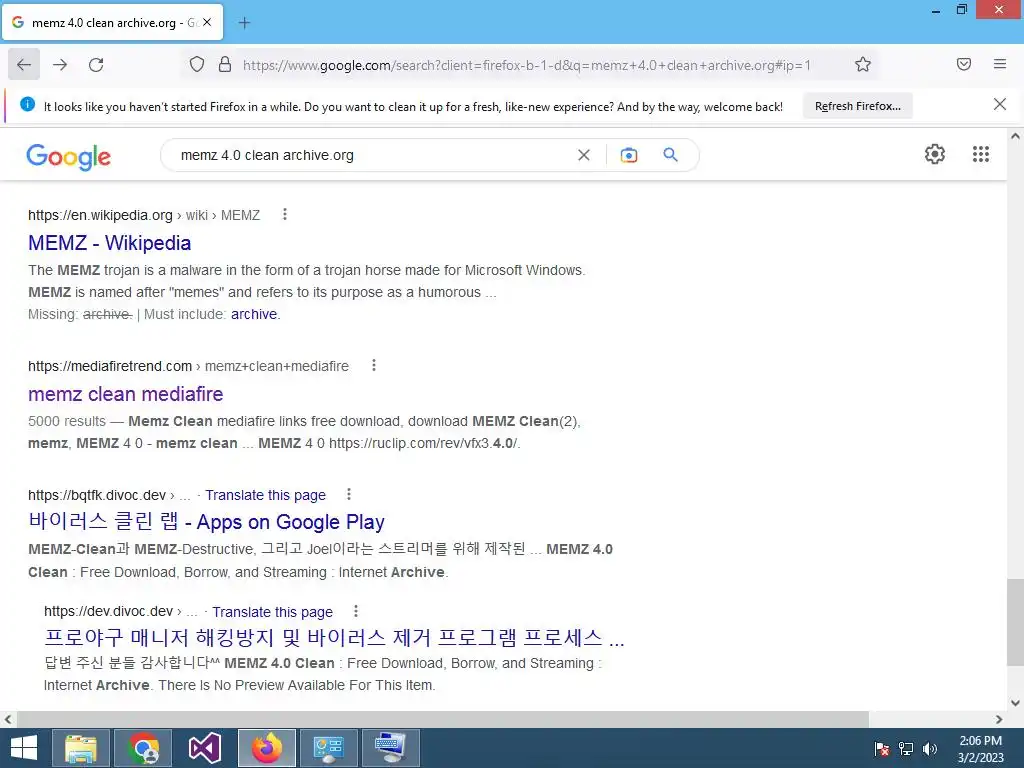Click the scroll left arrow
1024x768 pixels.
pos(8,719)
